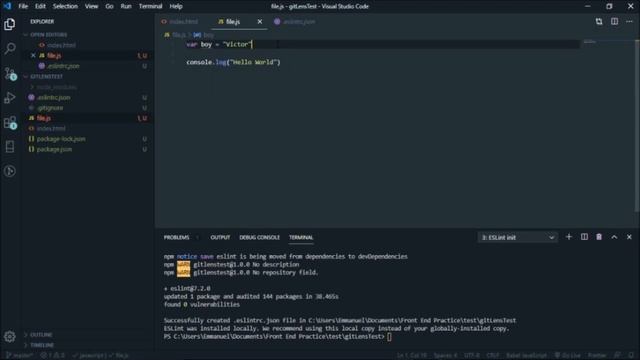
Task: Open the Edit menu
Action: pyautogui.click(x=40, y=6)
